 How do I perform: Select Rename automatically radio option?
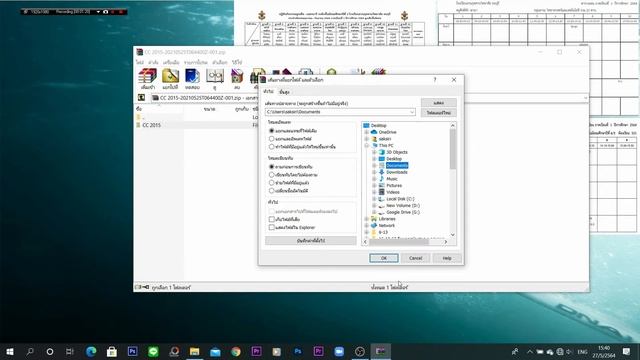[x=271, y=191]
